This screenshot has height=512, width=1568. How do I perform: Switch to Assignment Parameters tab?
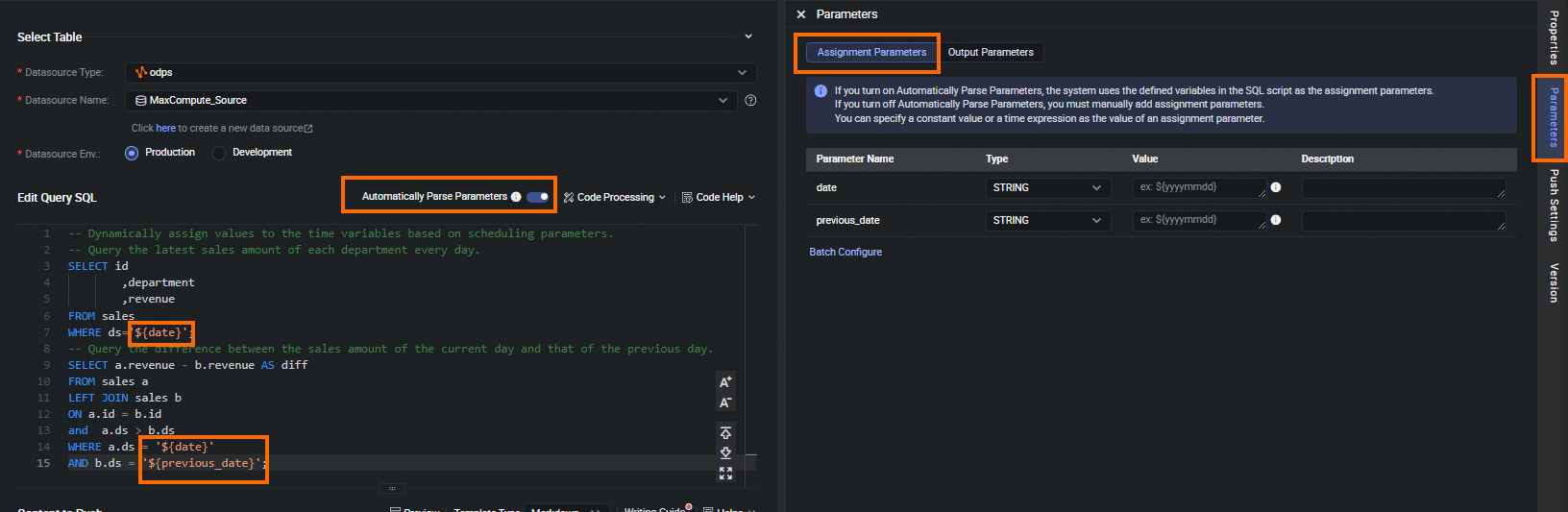pyautogui.click(x=871, y=52)
